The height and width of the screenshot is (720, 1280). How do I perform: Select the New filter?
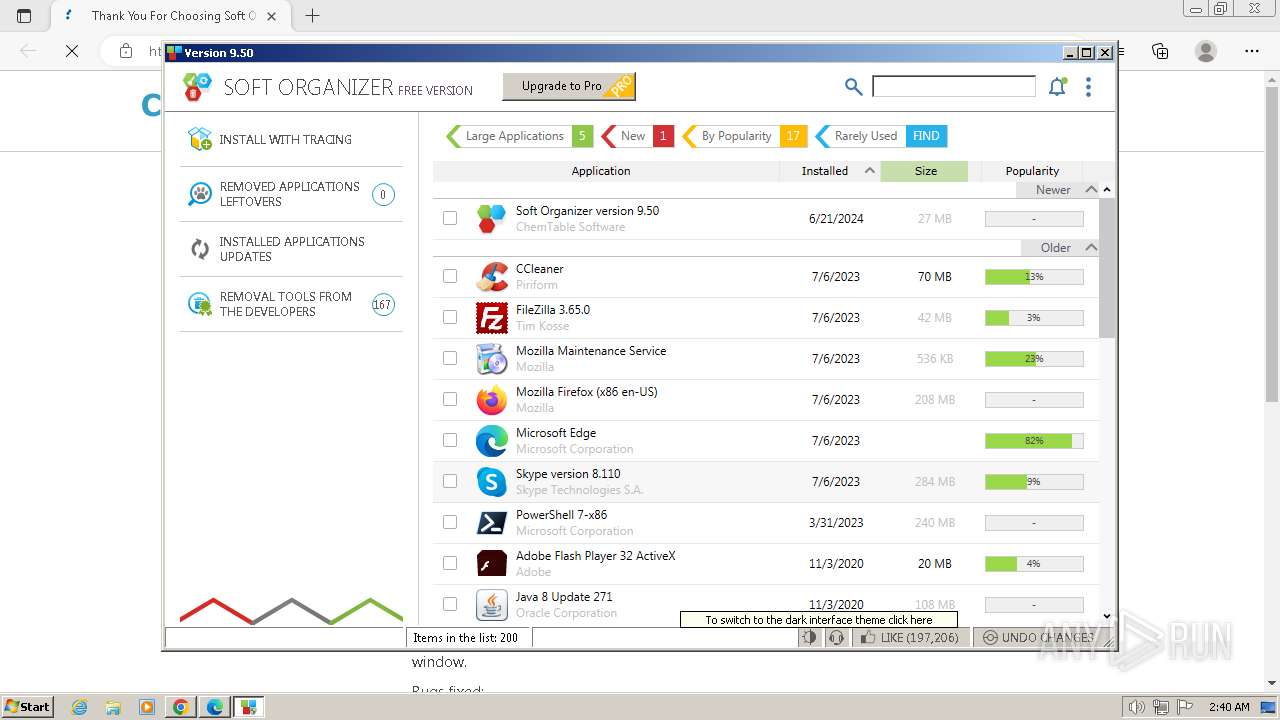pos(637,136)
